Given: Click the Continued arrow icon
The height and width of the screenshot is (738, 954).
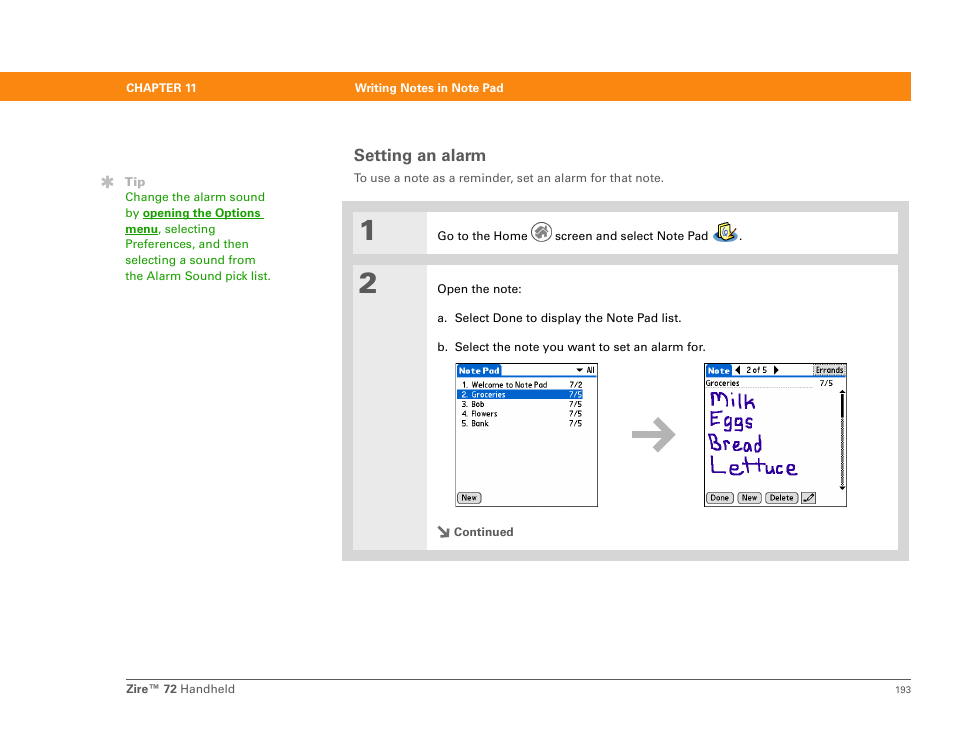Looking at the screenshot, I should (x=444, y=532).
